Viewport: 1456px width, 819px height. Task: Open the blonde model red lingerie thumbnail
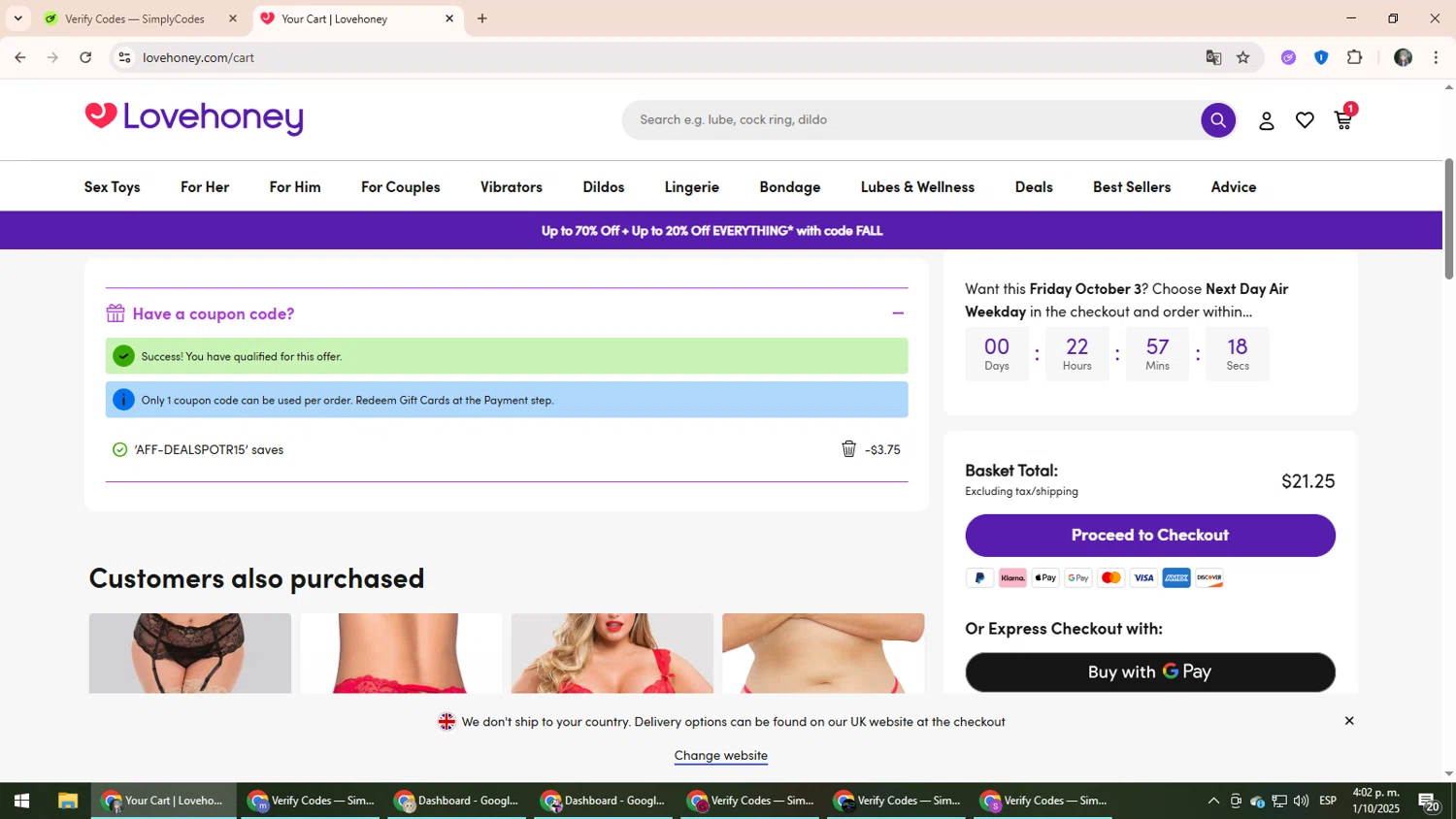pyautogui.click(x=612, y=653)
